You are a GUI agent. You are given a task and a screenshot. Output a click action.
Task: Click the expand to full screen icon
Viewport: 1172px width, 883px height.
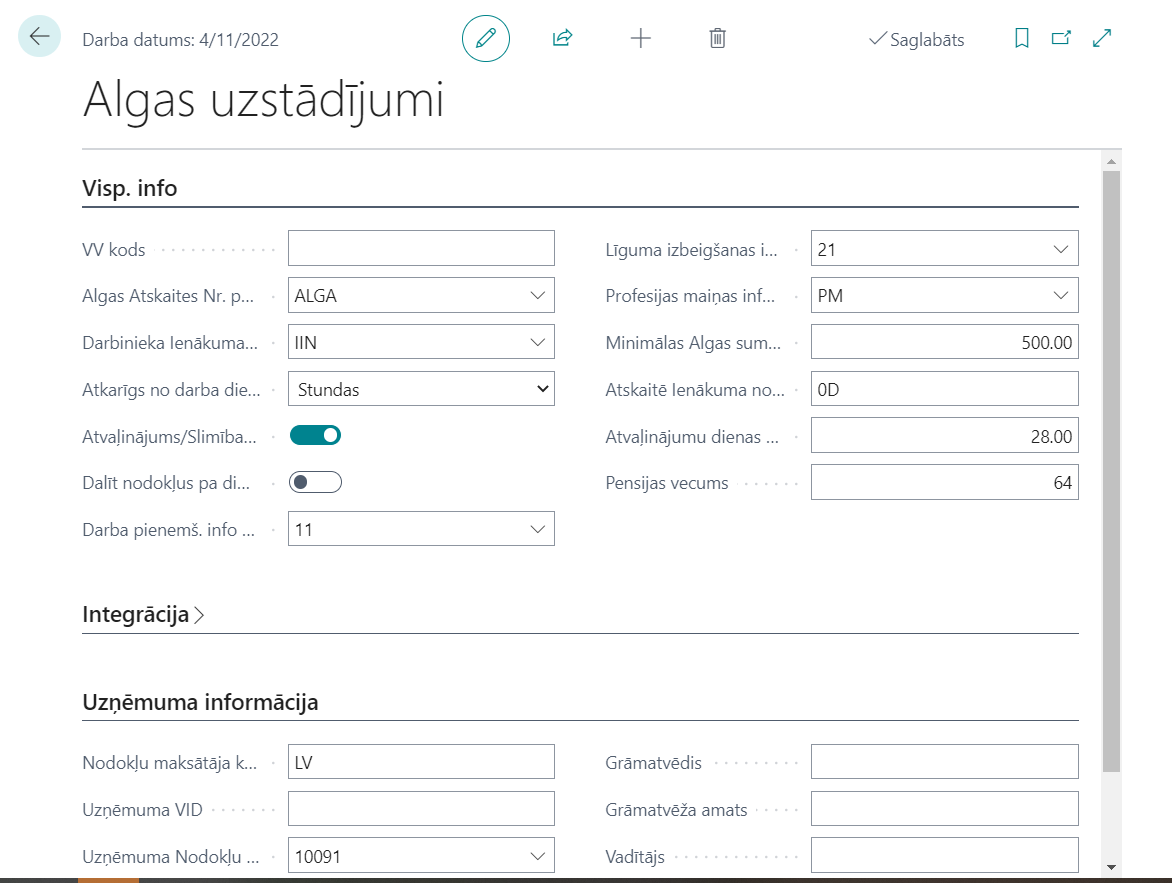tap(1102, 39)
